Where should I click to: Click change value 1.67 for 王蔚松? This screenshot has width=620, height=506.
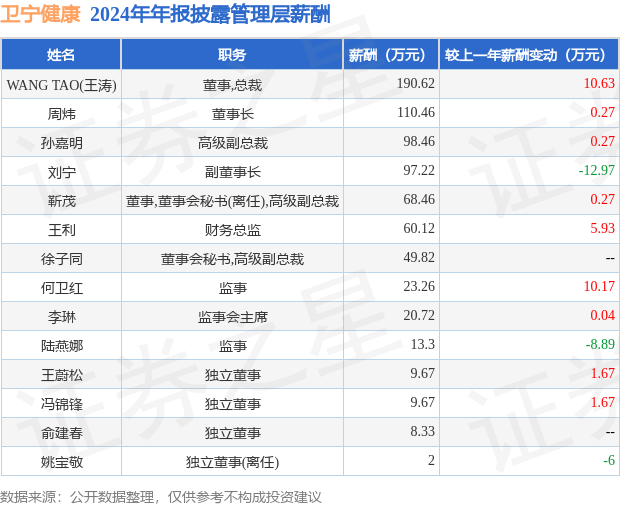coord(602,373)
